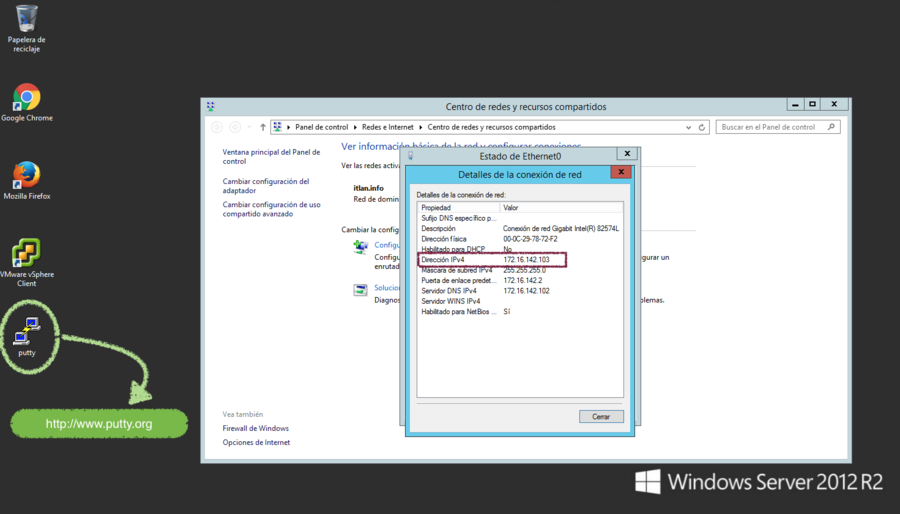The image size is (900, 514).
Task: Open 'Ventana principal del Panel de control' link
Action: click(271, 156)
